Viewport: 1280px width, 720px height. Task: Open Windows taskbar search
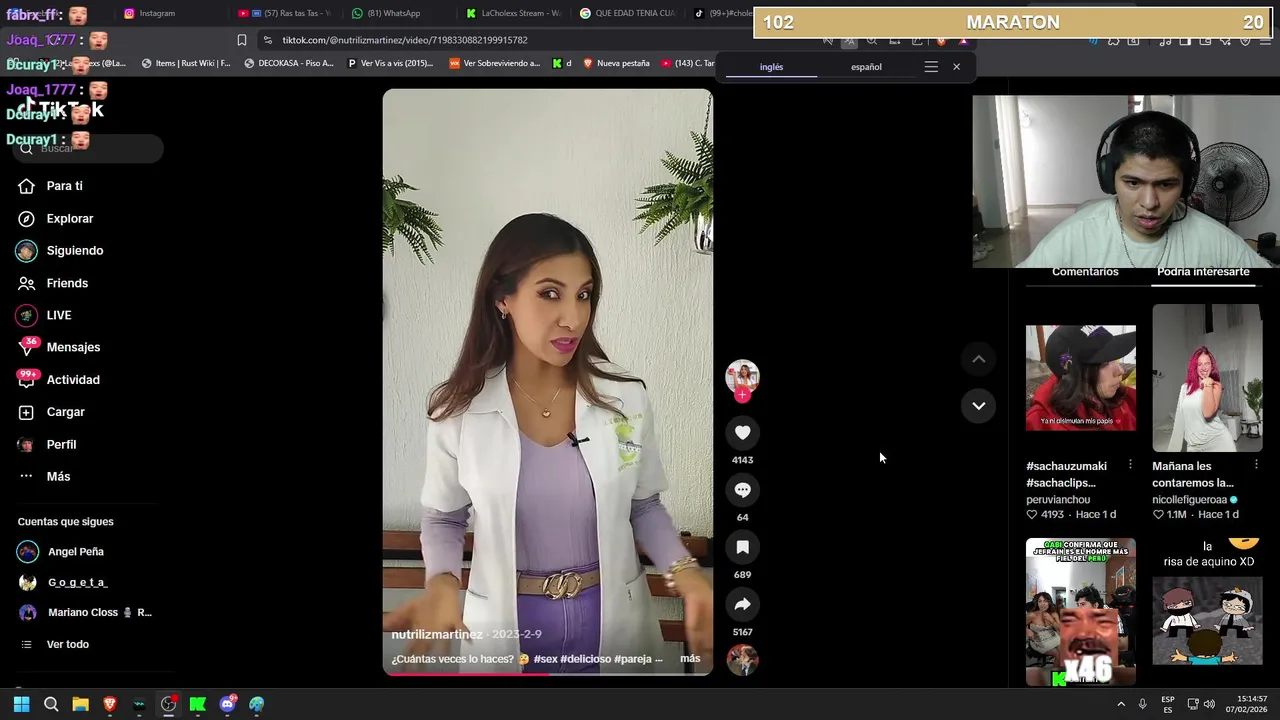tap(51, 704)
